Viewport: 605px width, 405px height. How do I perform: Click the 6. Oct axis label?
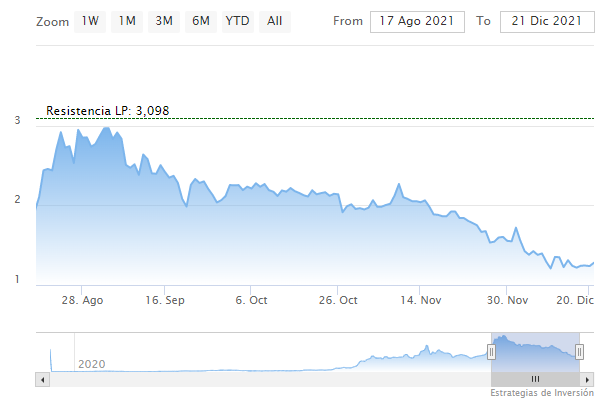coord(251,299)
